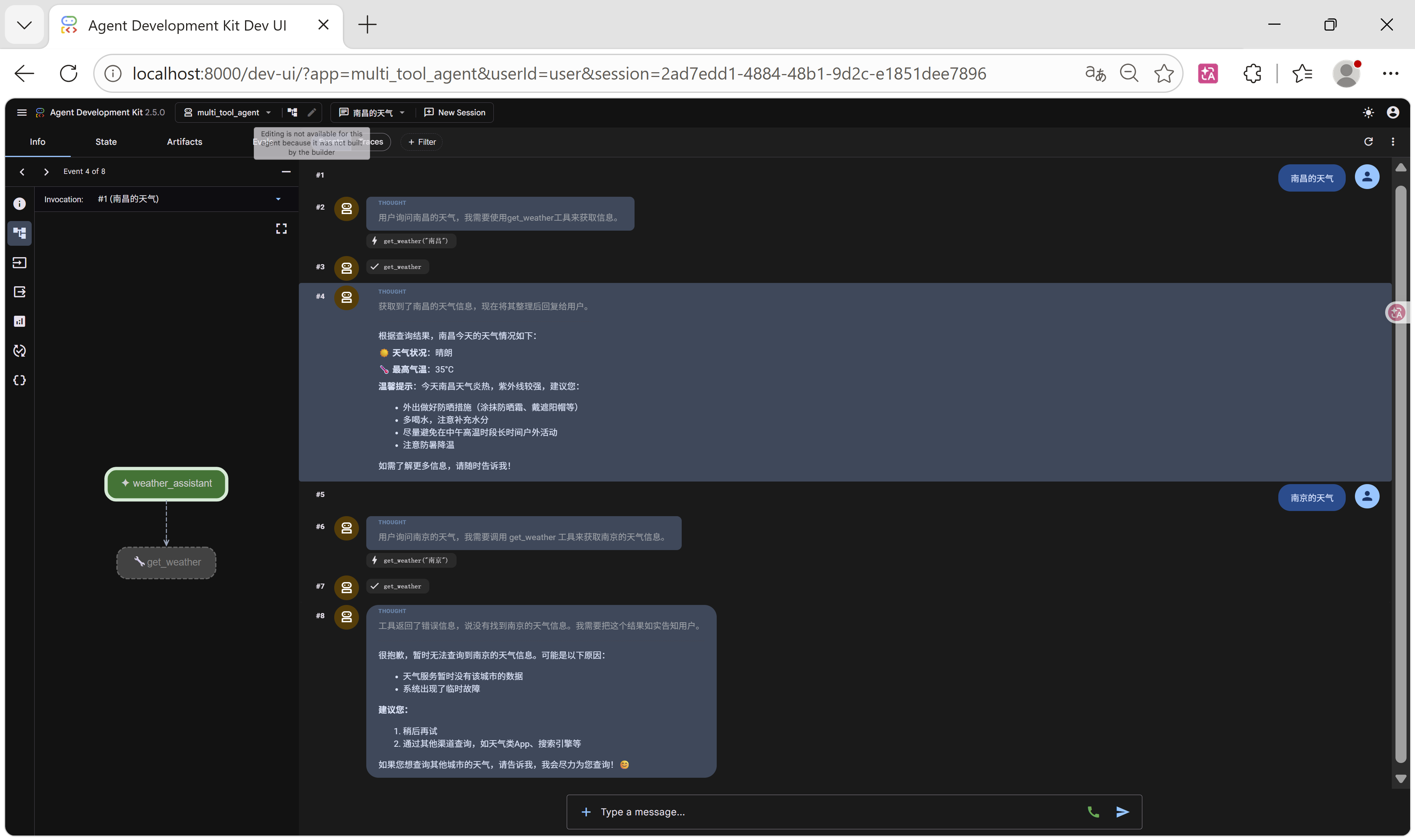
Task: Select the graph view side icon
Action: [19, 233]
